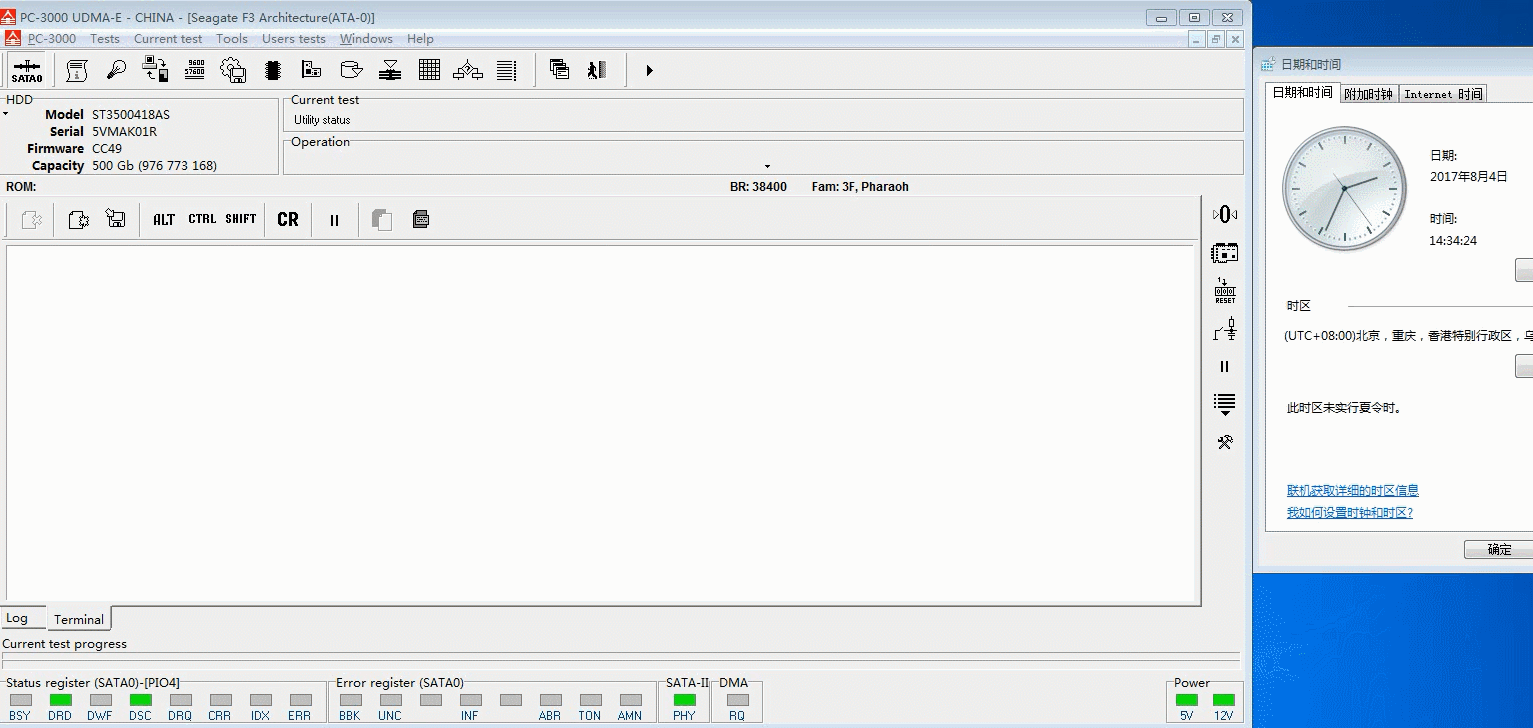The width and height of the screenshot is (1533, 728).
Task: Click the serial value 5VMAK01R
Action: (124, 132)
